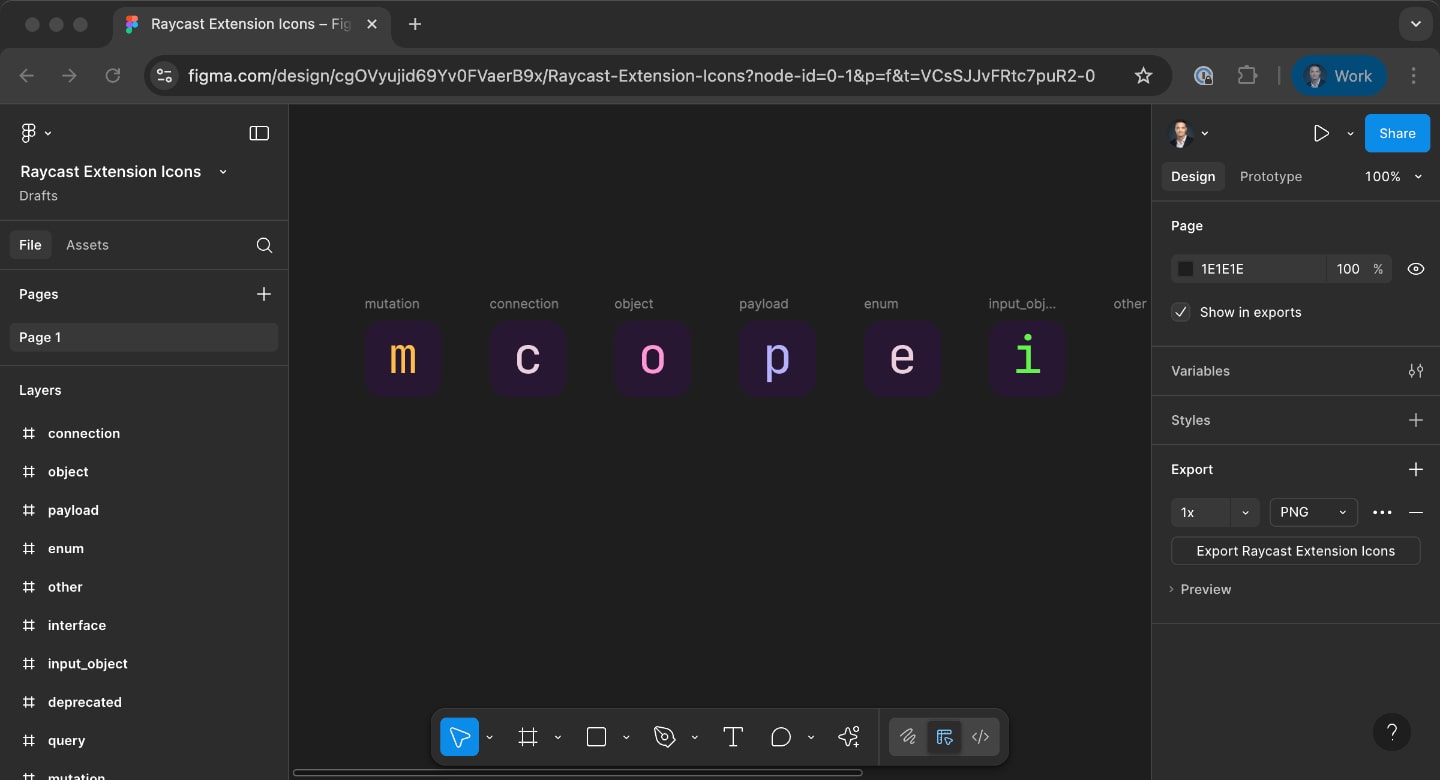The image size is (1440, 780).
Task: Select the Frame tool
Action: (528, 737)
